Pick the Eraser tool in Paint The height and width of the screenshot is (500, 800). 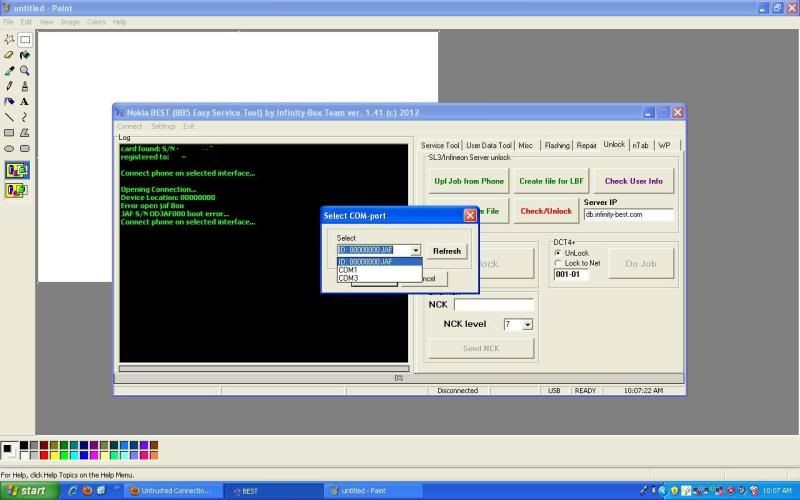pos(9,55)
